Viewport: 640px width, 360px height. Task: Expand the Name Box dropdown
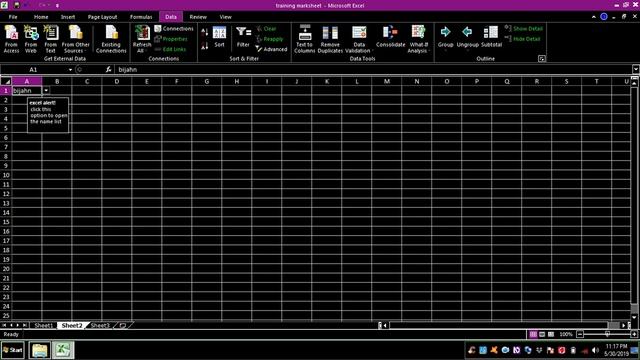[70, 70]
